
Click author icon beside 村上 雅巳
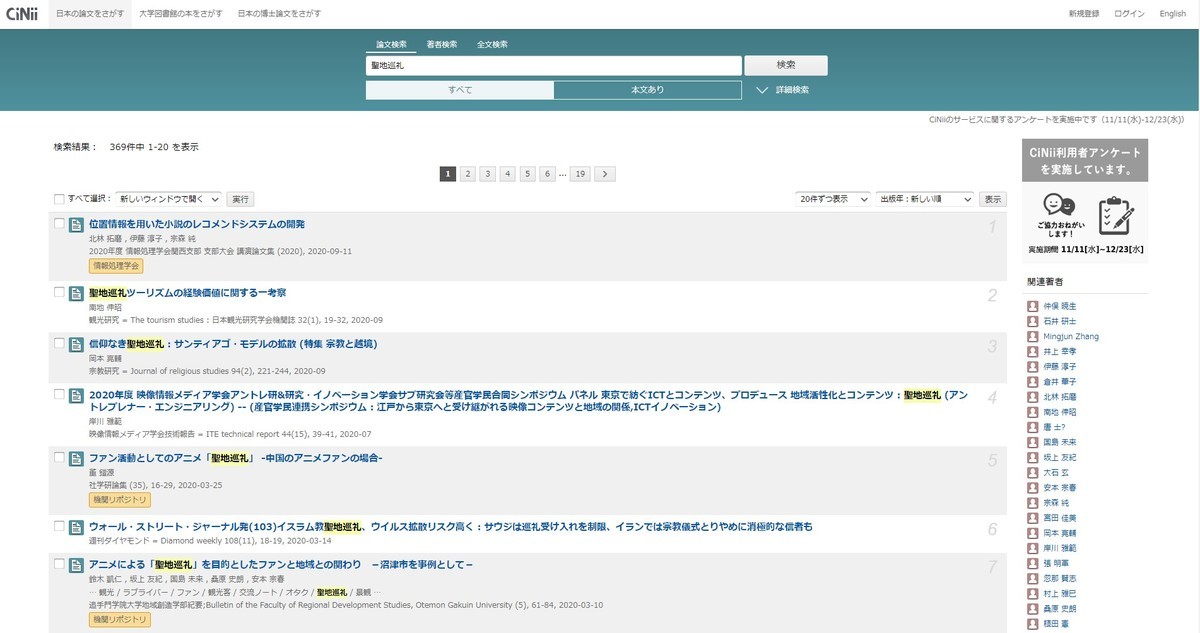click(x=1033, y=593)
